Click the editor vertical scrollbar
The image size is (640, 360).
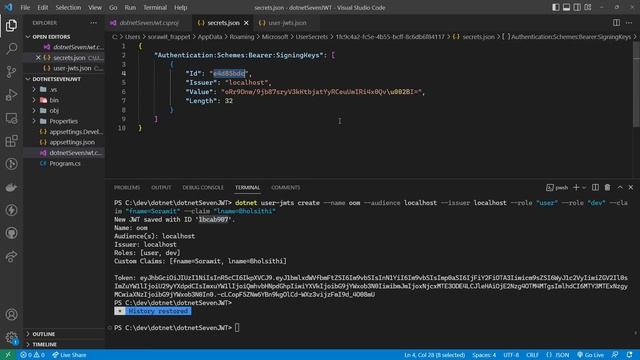point(636,84)
